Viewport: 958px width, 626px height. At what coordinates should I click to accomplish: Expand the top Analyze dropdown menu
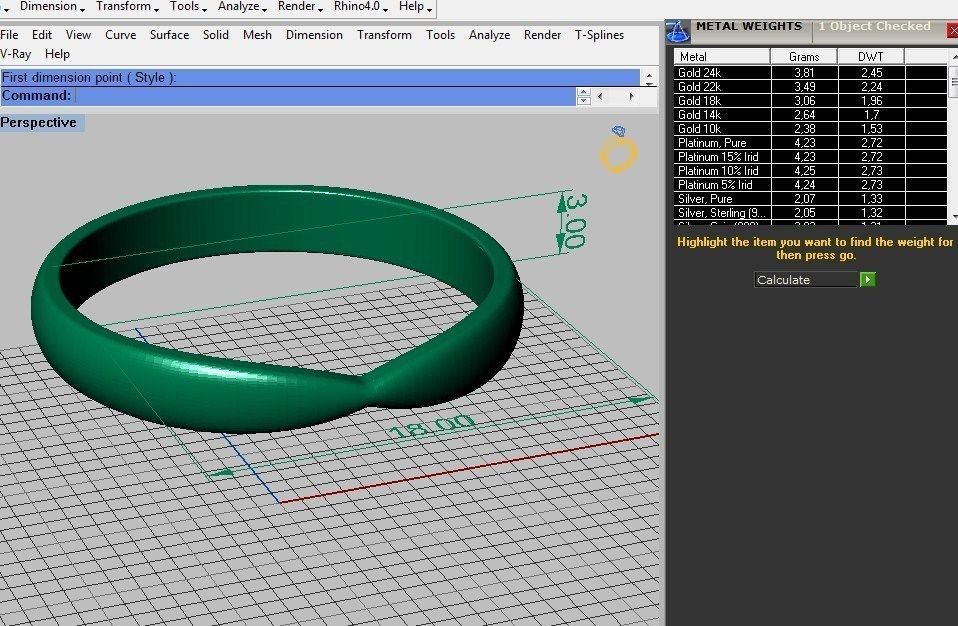[242, 7]
